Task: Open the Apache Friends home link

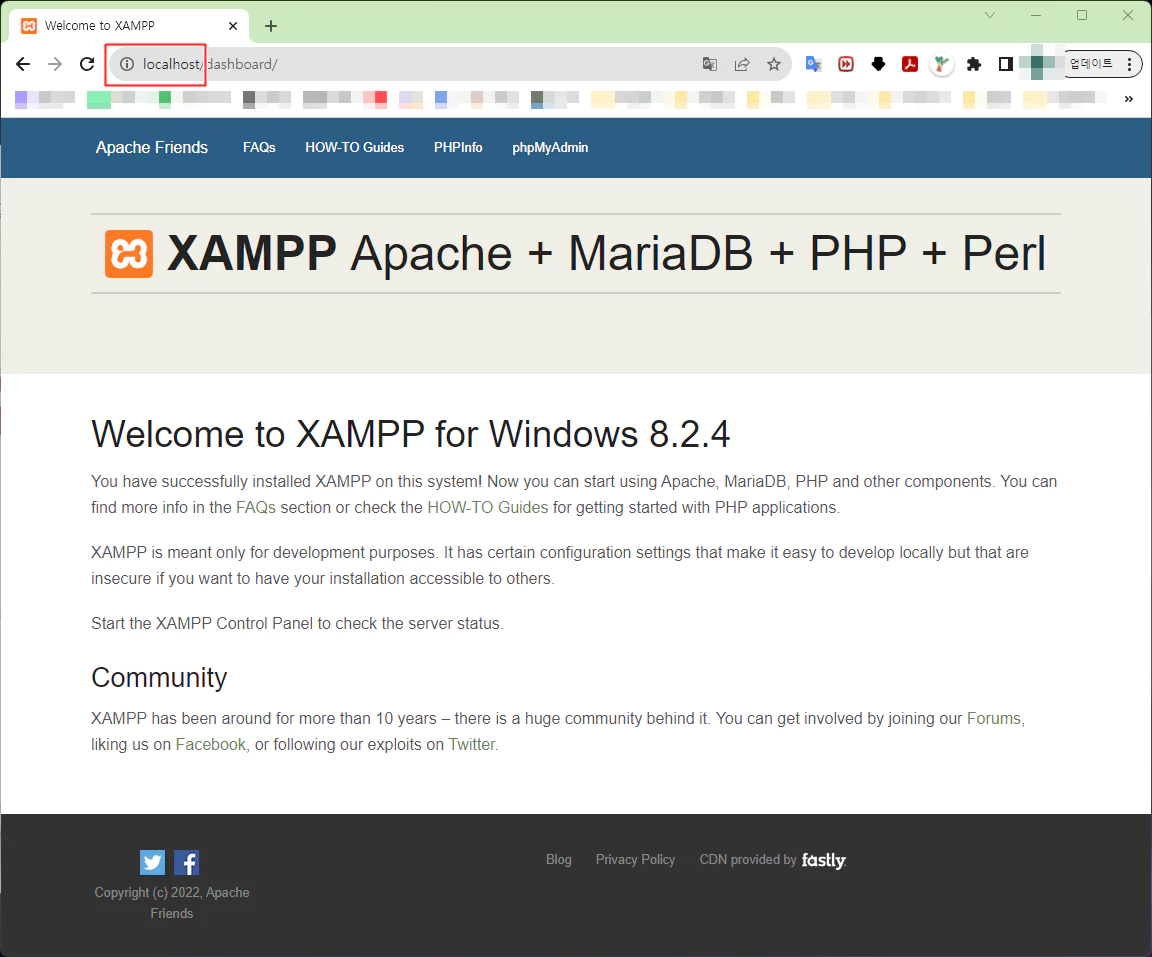Action: tap(151, 148)
